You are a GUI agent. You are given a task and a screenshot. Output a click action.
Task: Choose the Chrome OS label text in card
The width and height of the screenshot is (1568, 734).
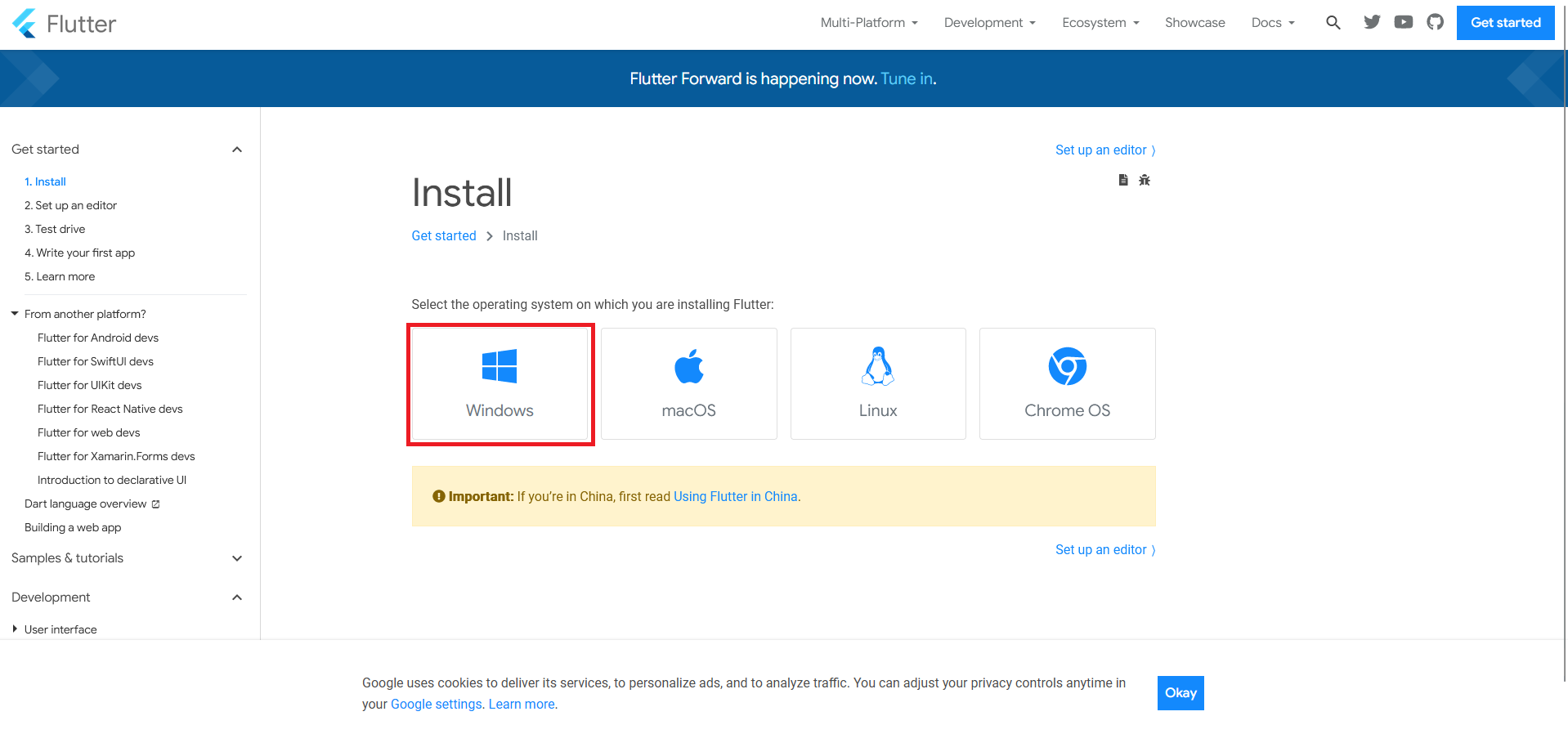click(1068, 410)
